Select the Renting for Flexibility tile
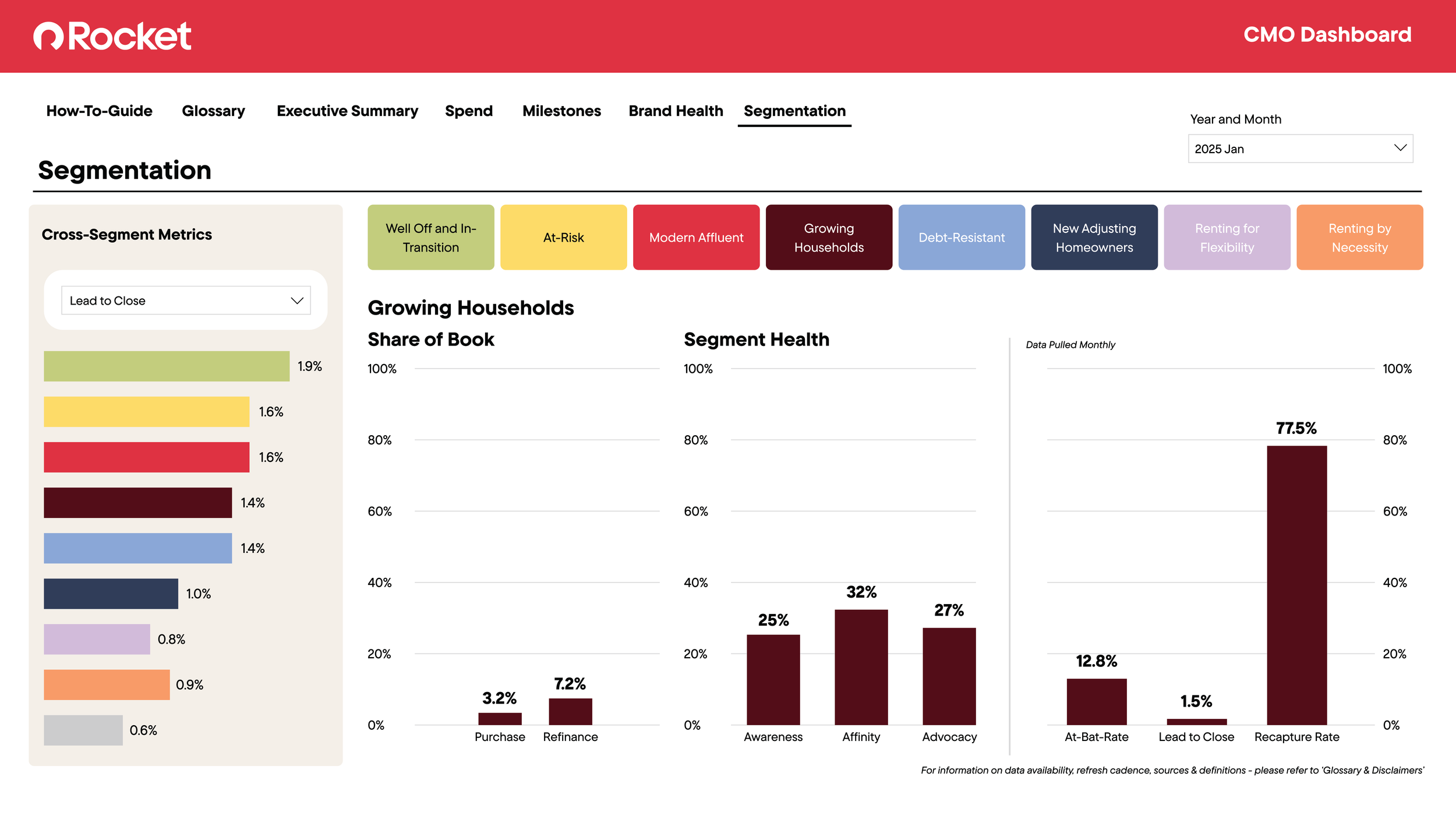1456x819 pixels. (x=1227, y=237)
